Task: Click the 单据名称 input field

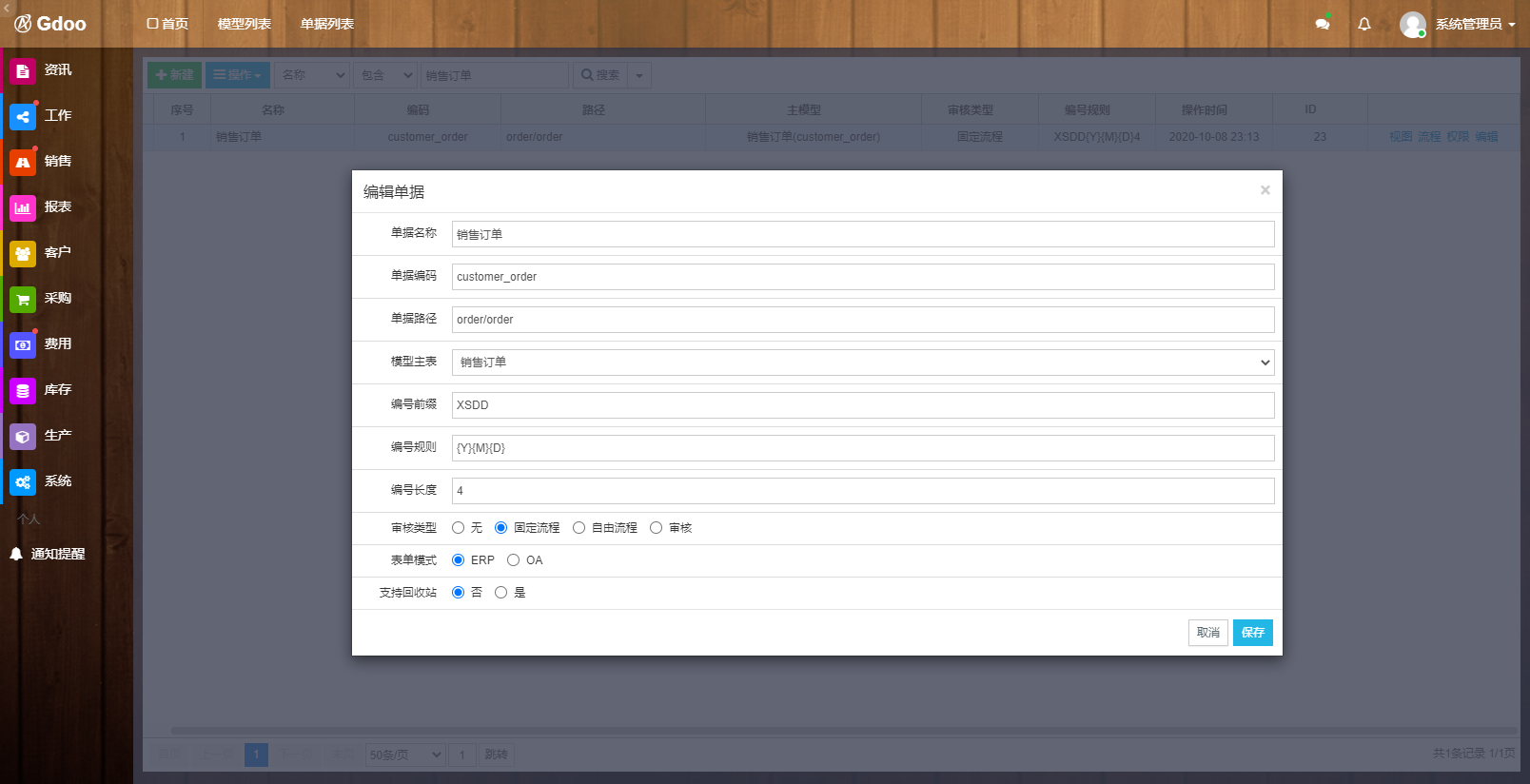Action: click(863, 234)
